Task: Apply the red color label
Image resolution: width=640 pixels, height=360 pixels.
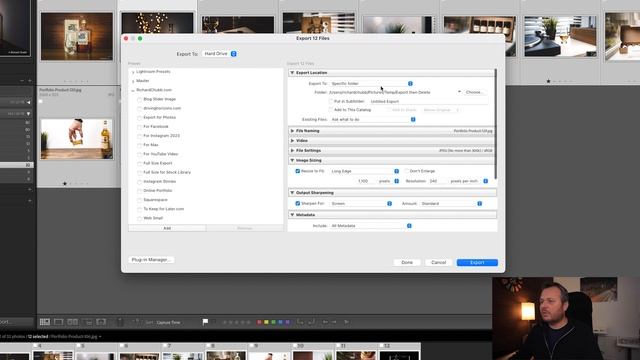Action: (x=259, y=322)
